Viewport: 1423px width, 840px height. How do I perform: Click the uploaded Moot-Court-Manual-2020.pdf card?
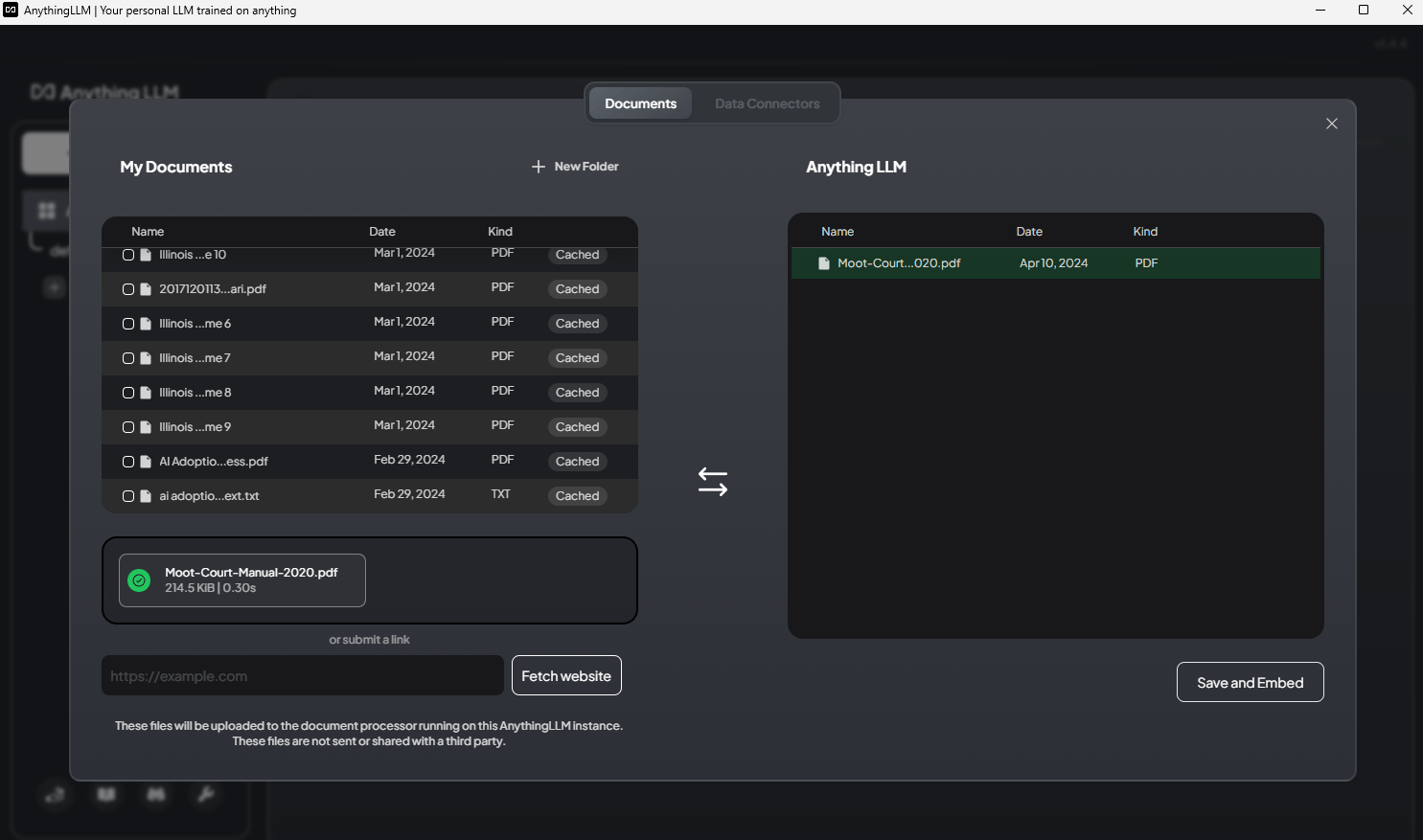click(x=242, y=580)
